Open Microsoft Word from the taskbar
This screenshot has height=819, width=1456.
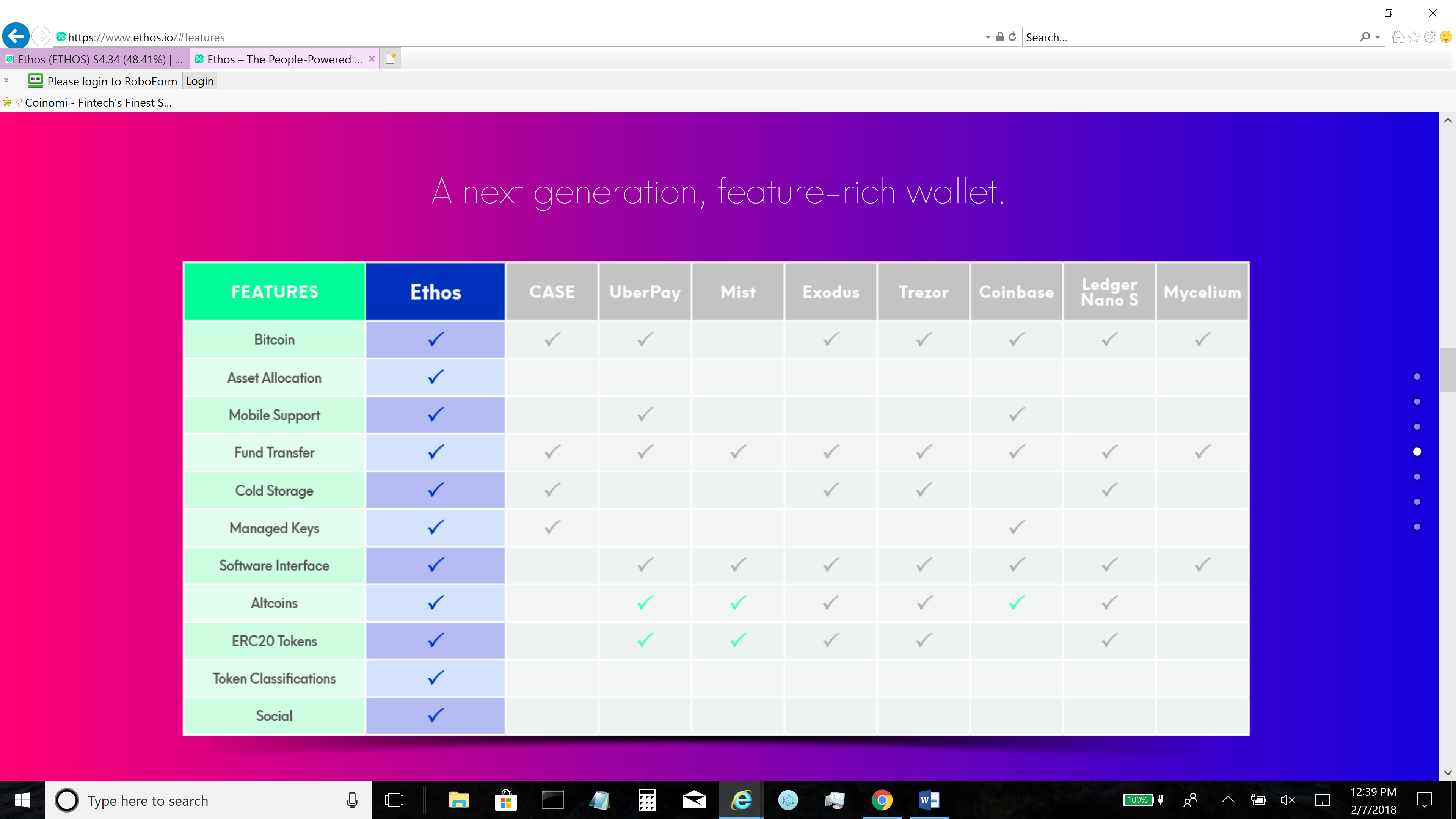pyautogui.click(x=929, y=800)
